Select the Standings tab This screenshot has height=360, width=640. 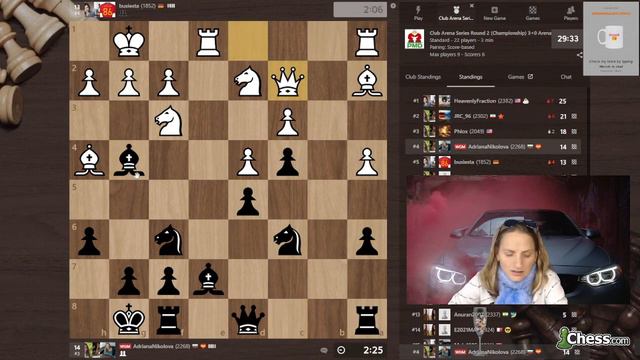[470, 77]
